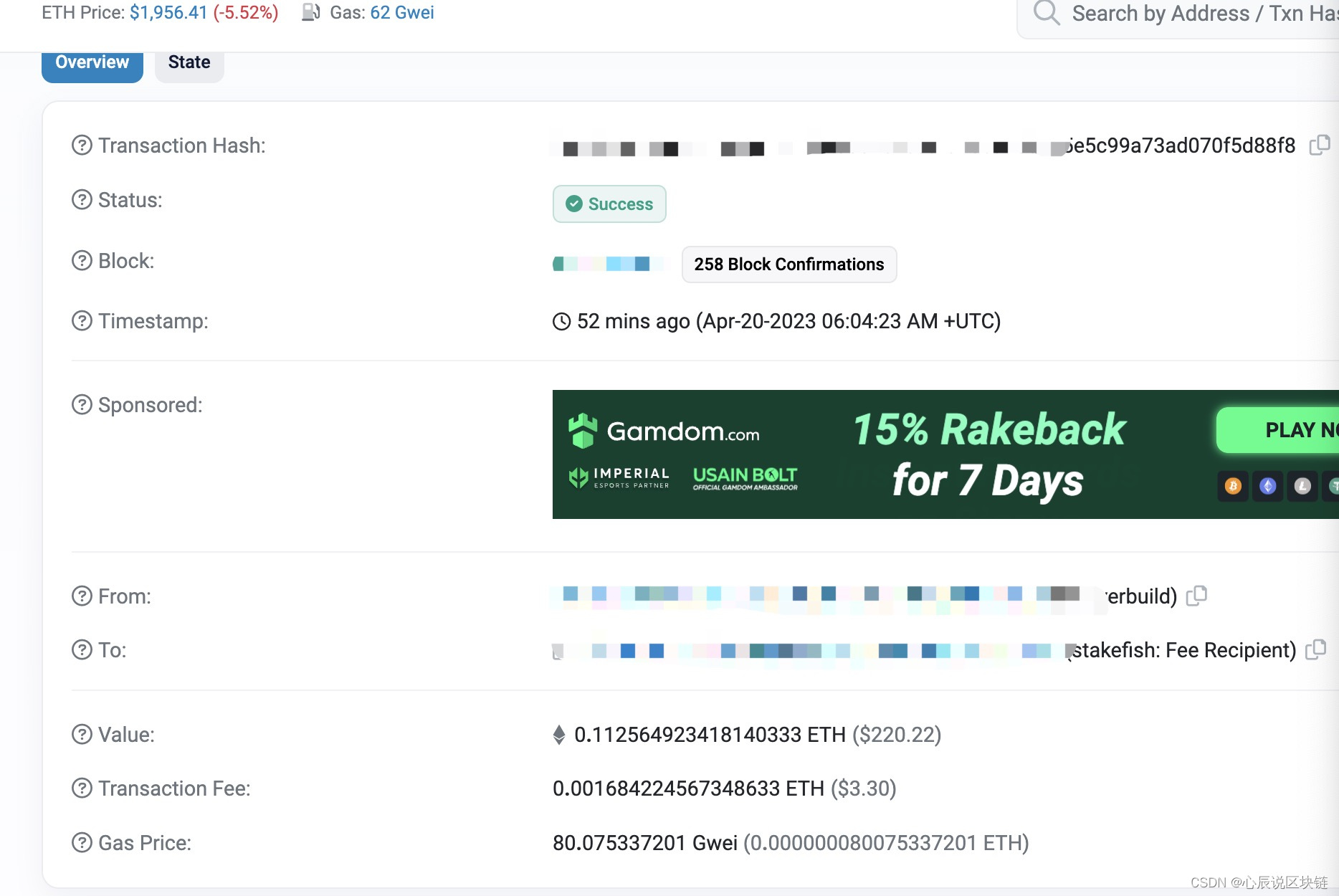
Task: Click the help icon beside Transaction Hash
Action: [82, 146]
